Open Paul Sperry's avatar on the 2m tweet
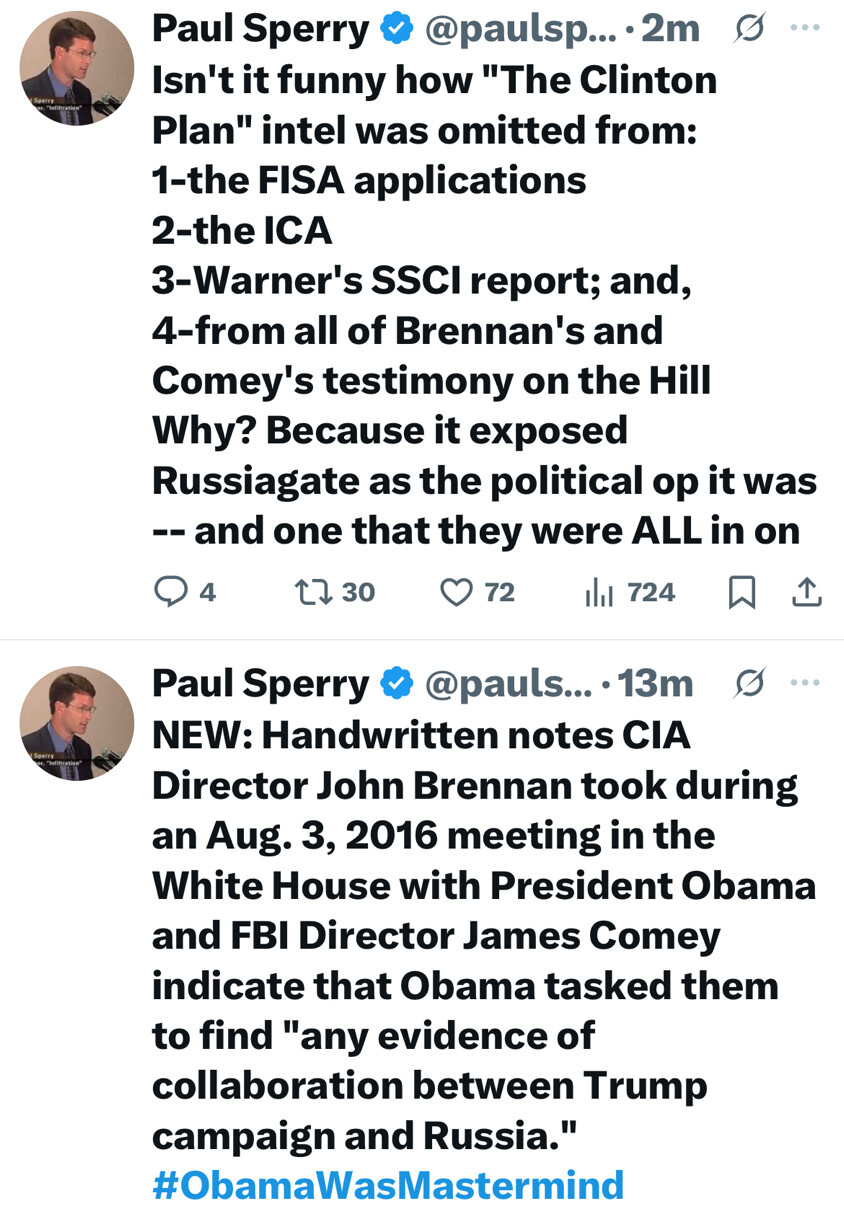Viewport: 844px width, 1217px height. point(77,68)
